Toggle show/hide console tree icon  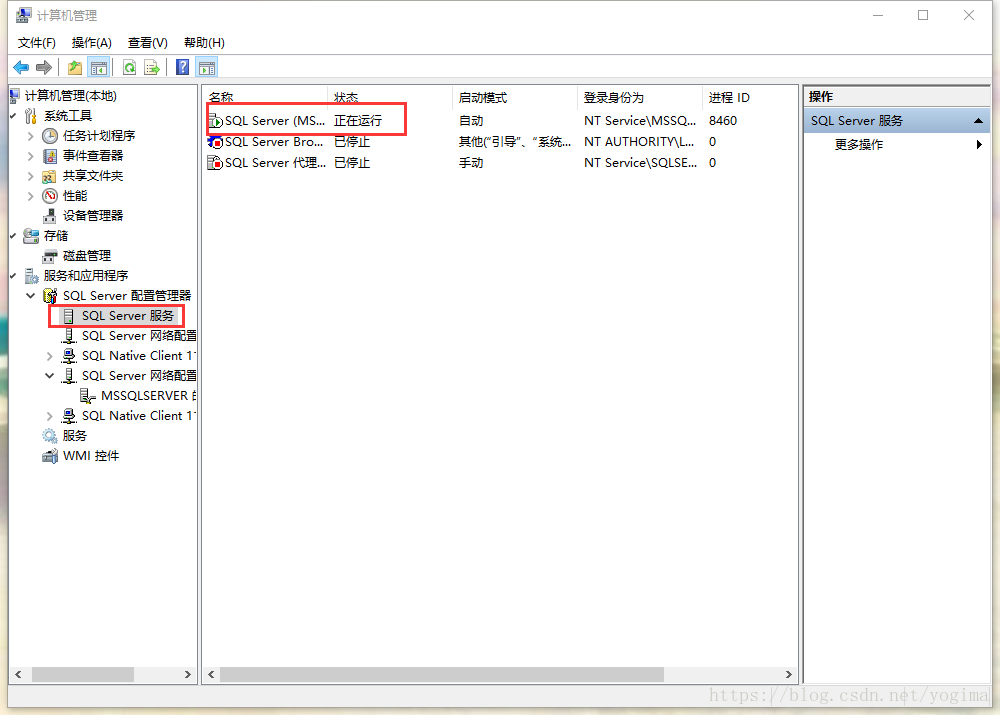point(99,68)
